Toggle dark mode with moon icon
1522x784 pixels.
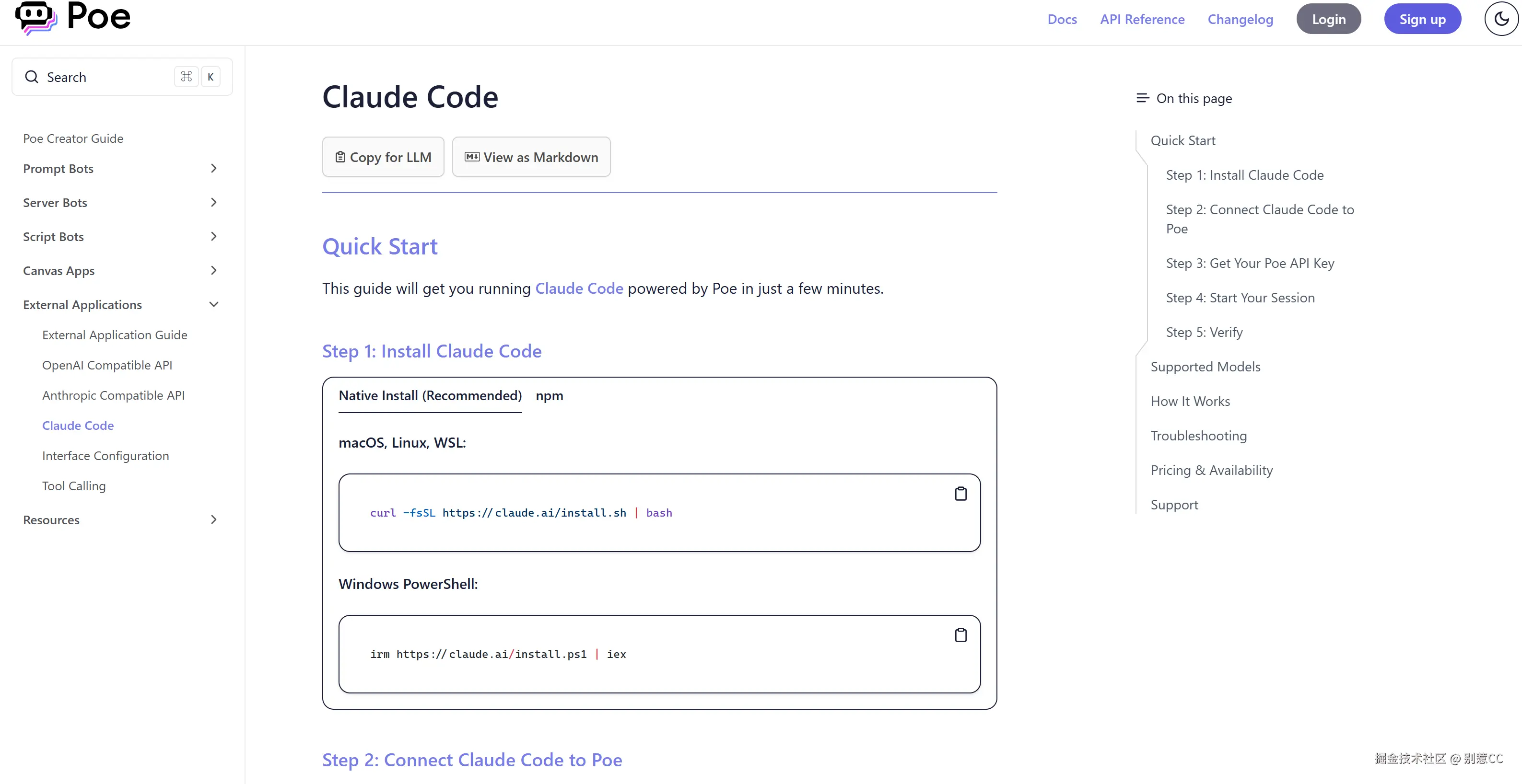(1501, 19)
